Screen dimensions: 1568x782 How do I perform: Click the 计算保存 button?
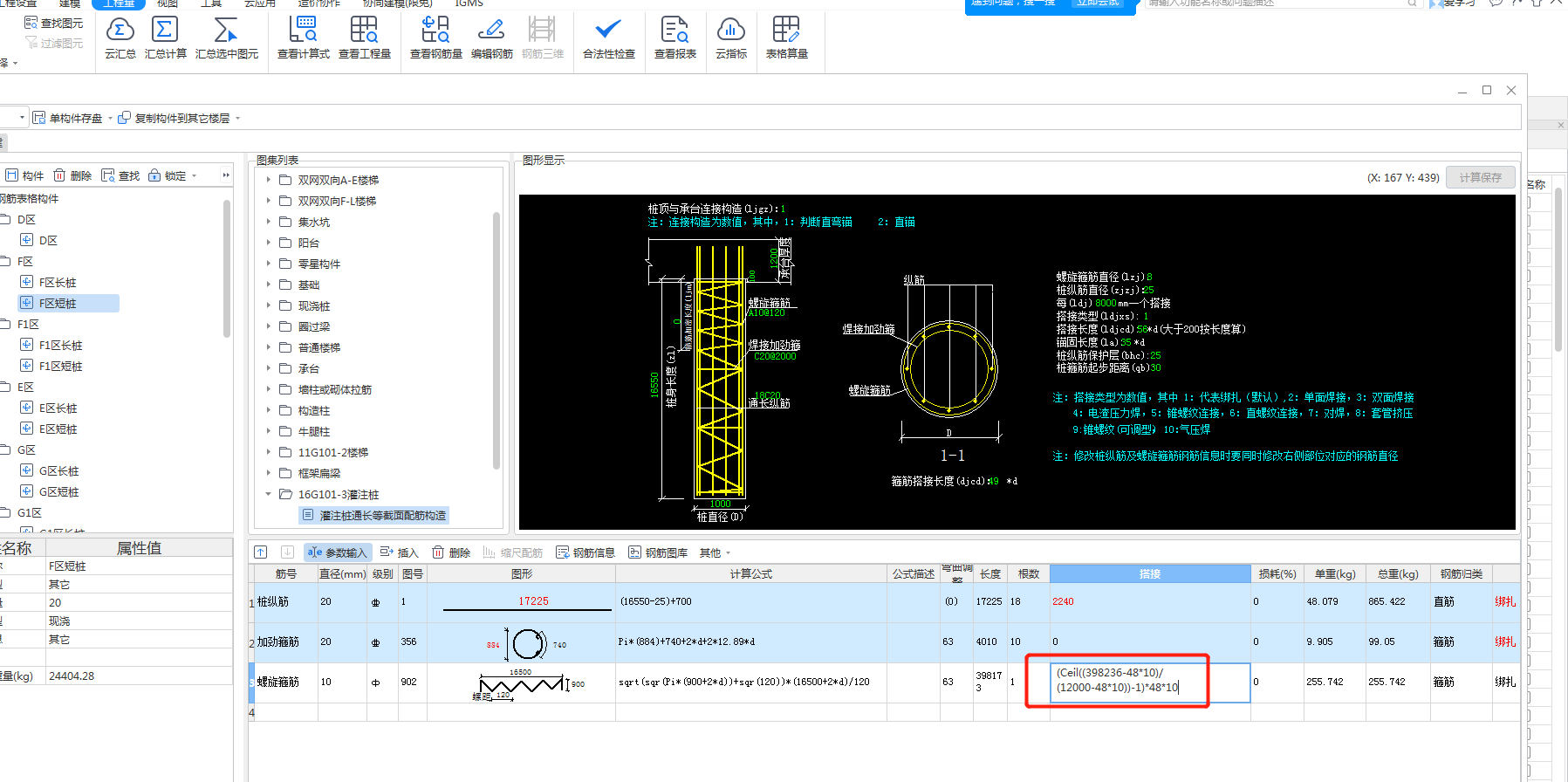point(1481,177)
